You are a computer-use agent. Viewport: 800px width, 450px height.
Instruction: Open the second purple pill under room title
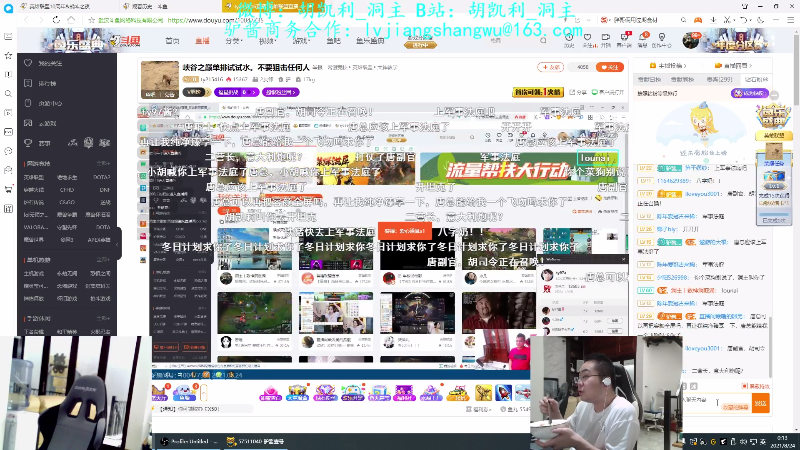coord(281,92)
